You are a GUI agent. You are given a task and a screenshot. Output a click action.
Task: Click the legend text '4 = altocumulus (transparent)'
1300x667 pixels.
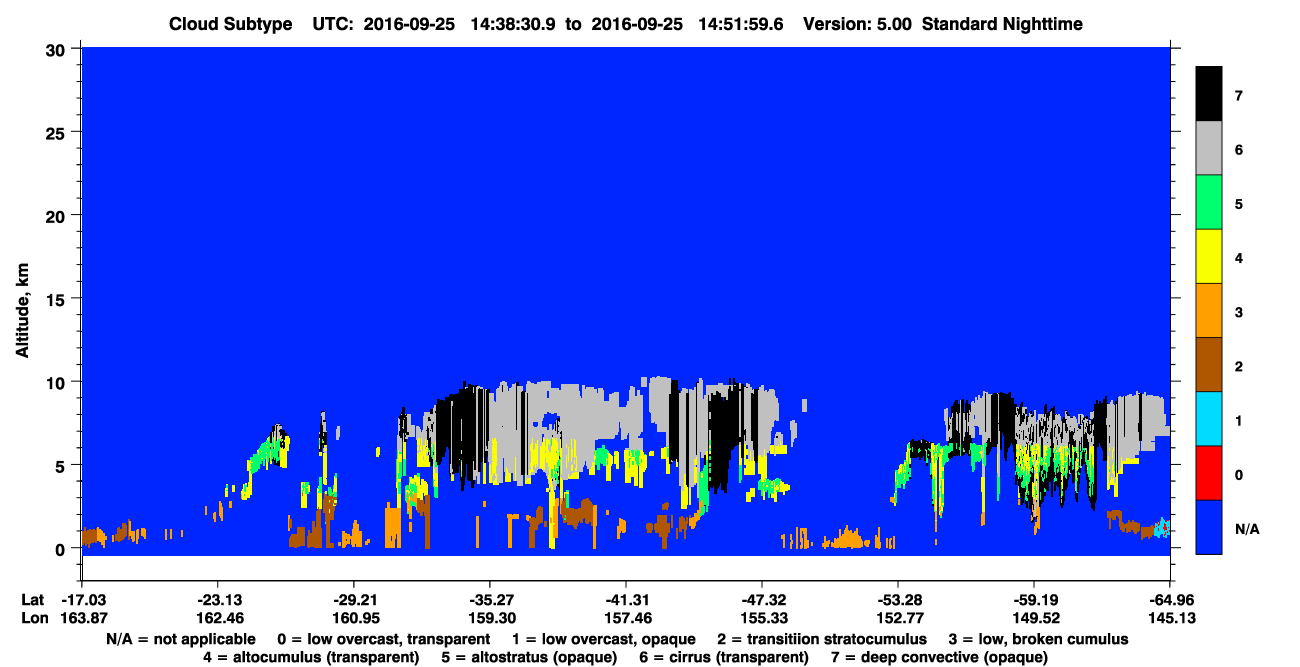click(310, 657)
